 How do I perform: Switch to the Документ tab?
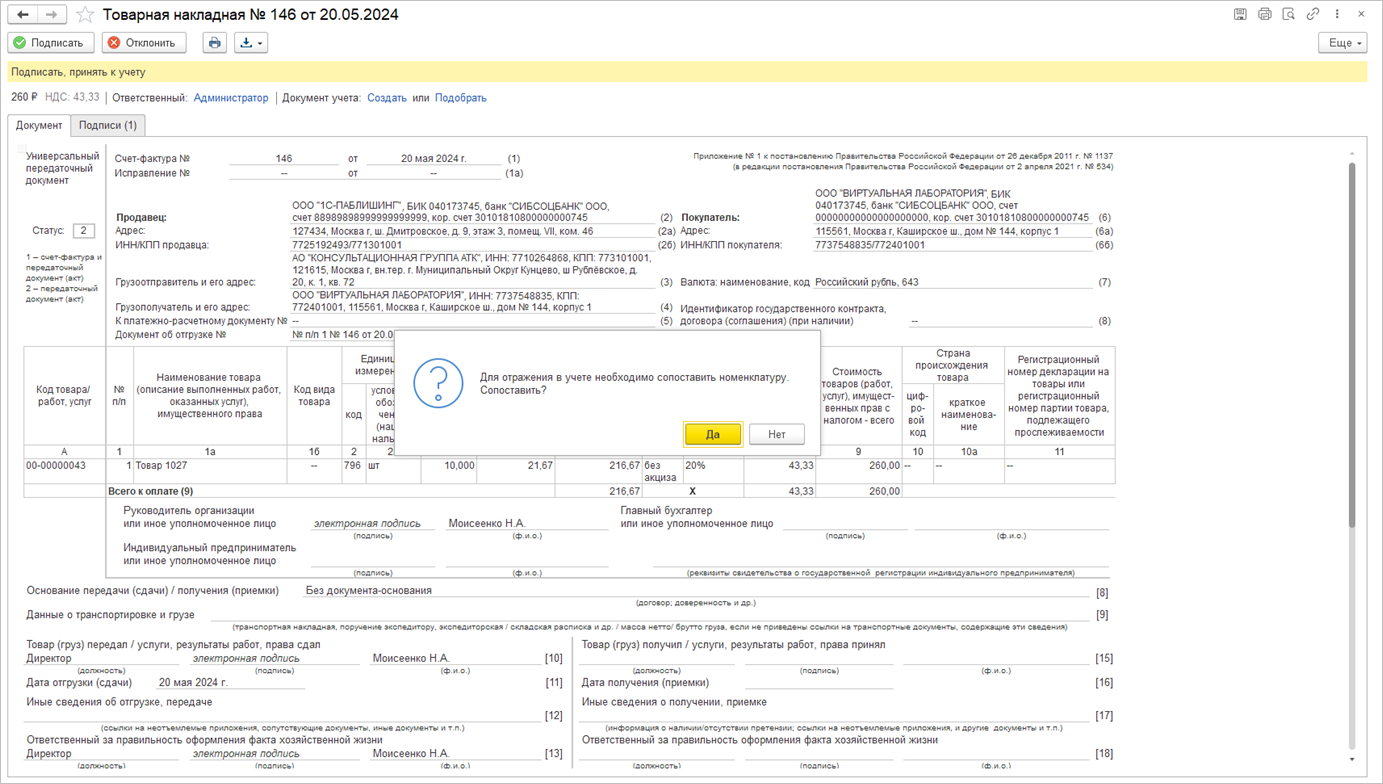pyautogui.click(x=39, y=125)
